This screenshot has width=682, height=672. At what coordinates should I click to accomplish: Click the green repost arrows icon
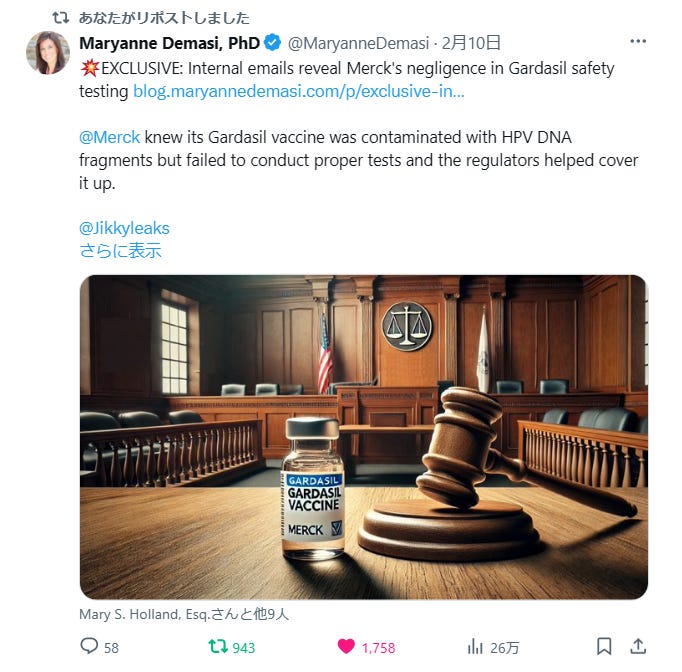point(218,646)
